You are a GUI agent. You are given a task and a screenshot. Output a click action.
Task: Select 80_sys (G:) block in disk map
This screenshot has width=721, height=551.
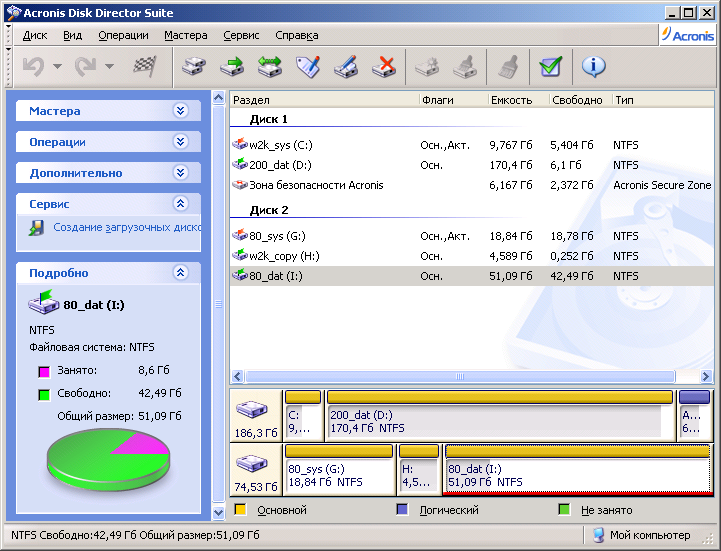(x=339, y=470)
